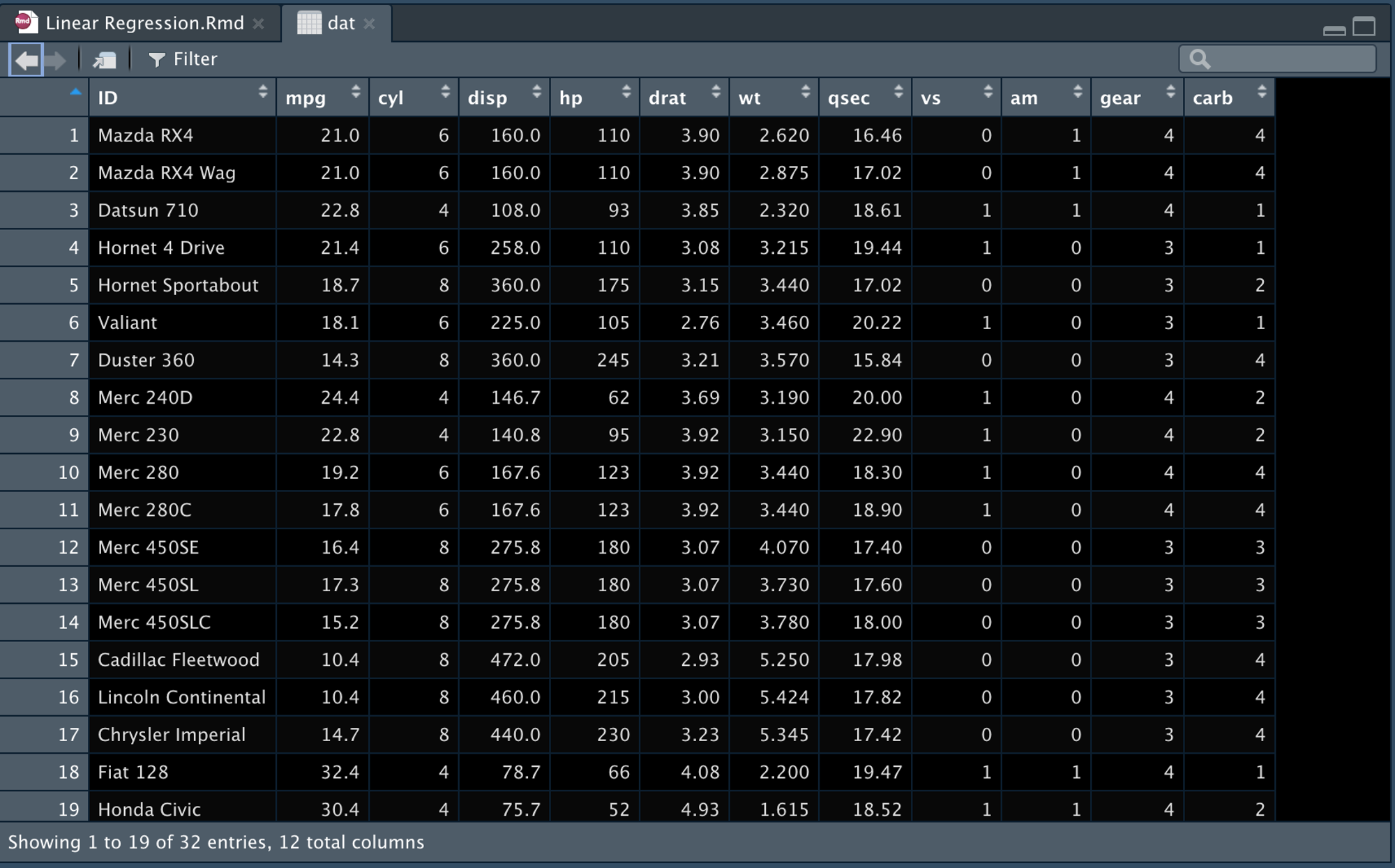
Task: Select the Merc 450SLC cell
Action: pyautogui.click(x=183, y=622)
